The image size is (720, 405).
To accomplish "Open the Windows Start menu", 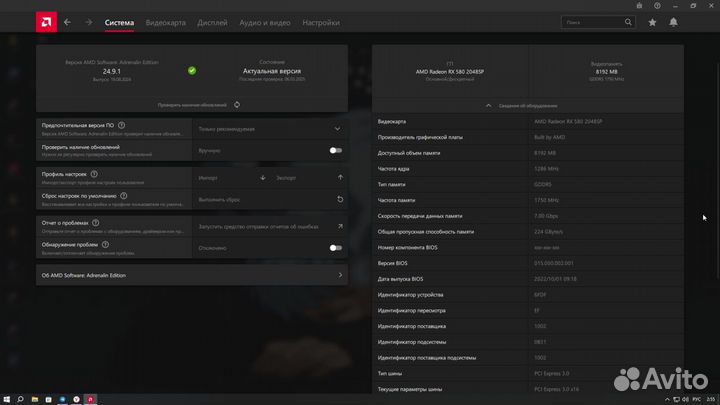I will tap(9, 397).
